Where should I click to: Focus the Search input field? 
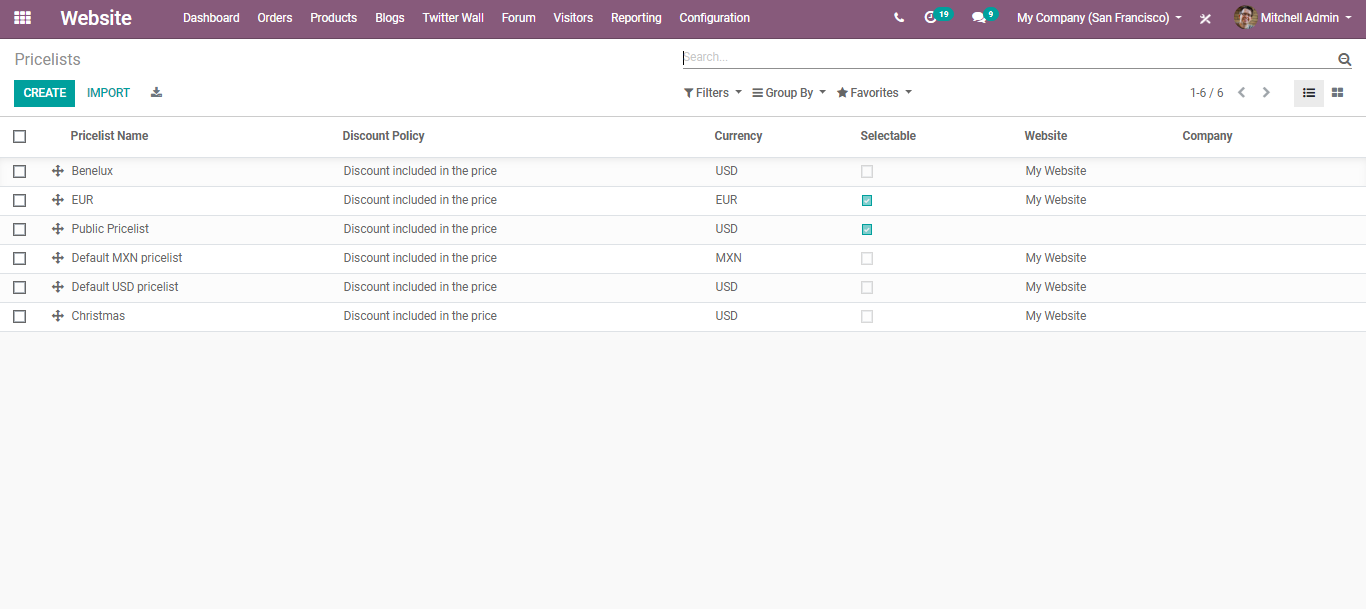(x=1008, y=58)
